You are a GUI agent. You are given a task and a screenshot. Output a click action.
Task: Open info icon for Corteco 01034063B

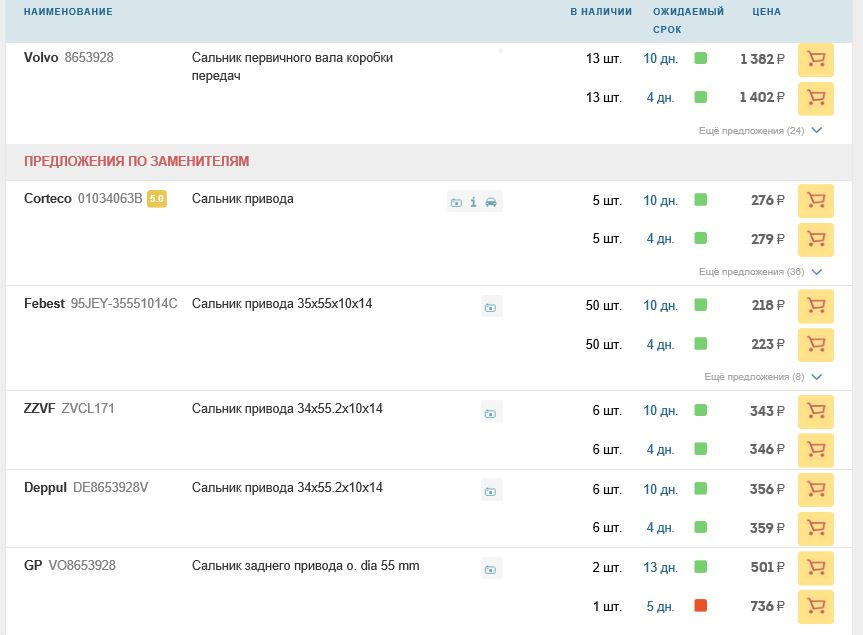[473, 202]
